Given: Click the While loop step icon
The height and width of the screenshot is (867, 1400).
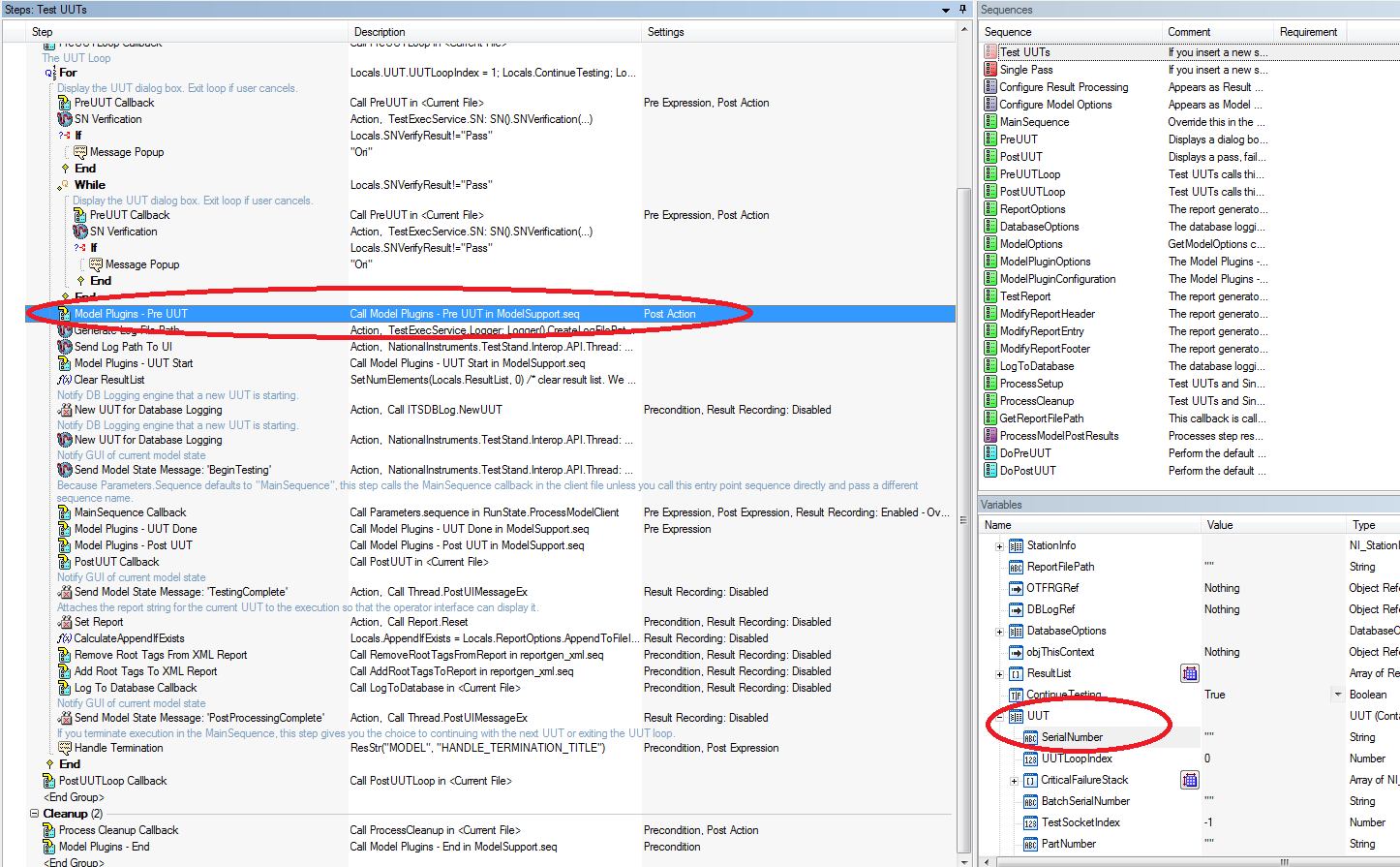Looking at the screenshot, I should coord(65,185).
